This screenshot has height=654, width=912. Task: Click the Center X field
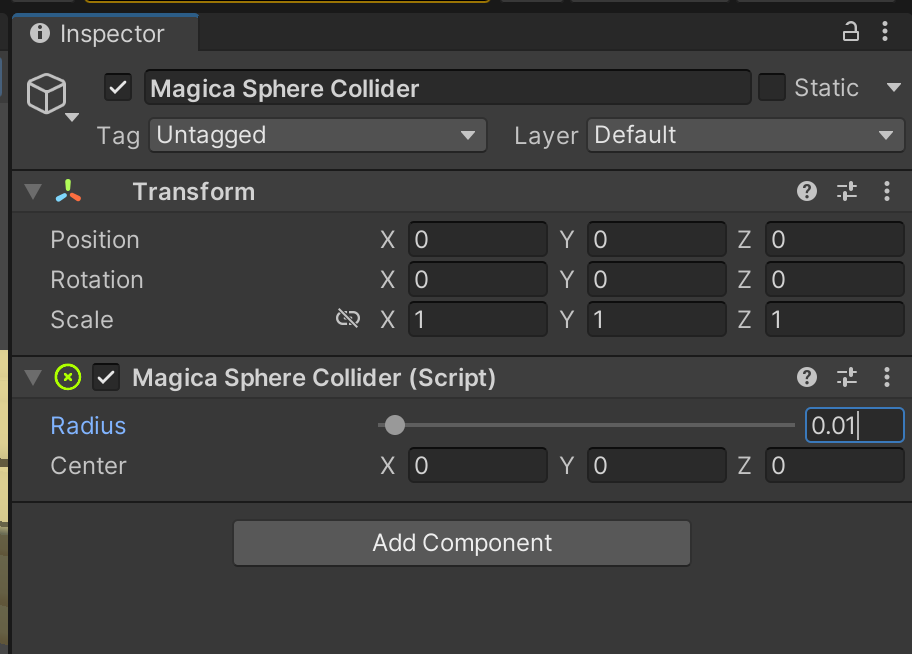(x=478, y=465)
